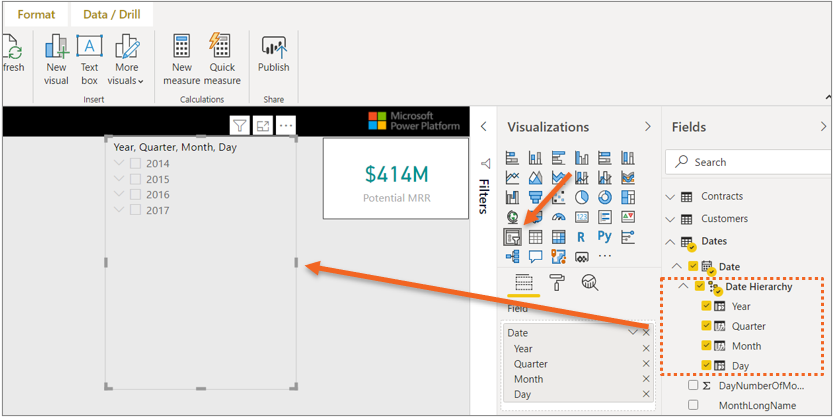This screenshot has height=420, width=834.
Task: Select the Decomposition tree visualization
Action: pyautogui.click(x=512, y=256)
